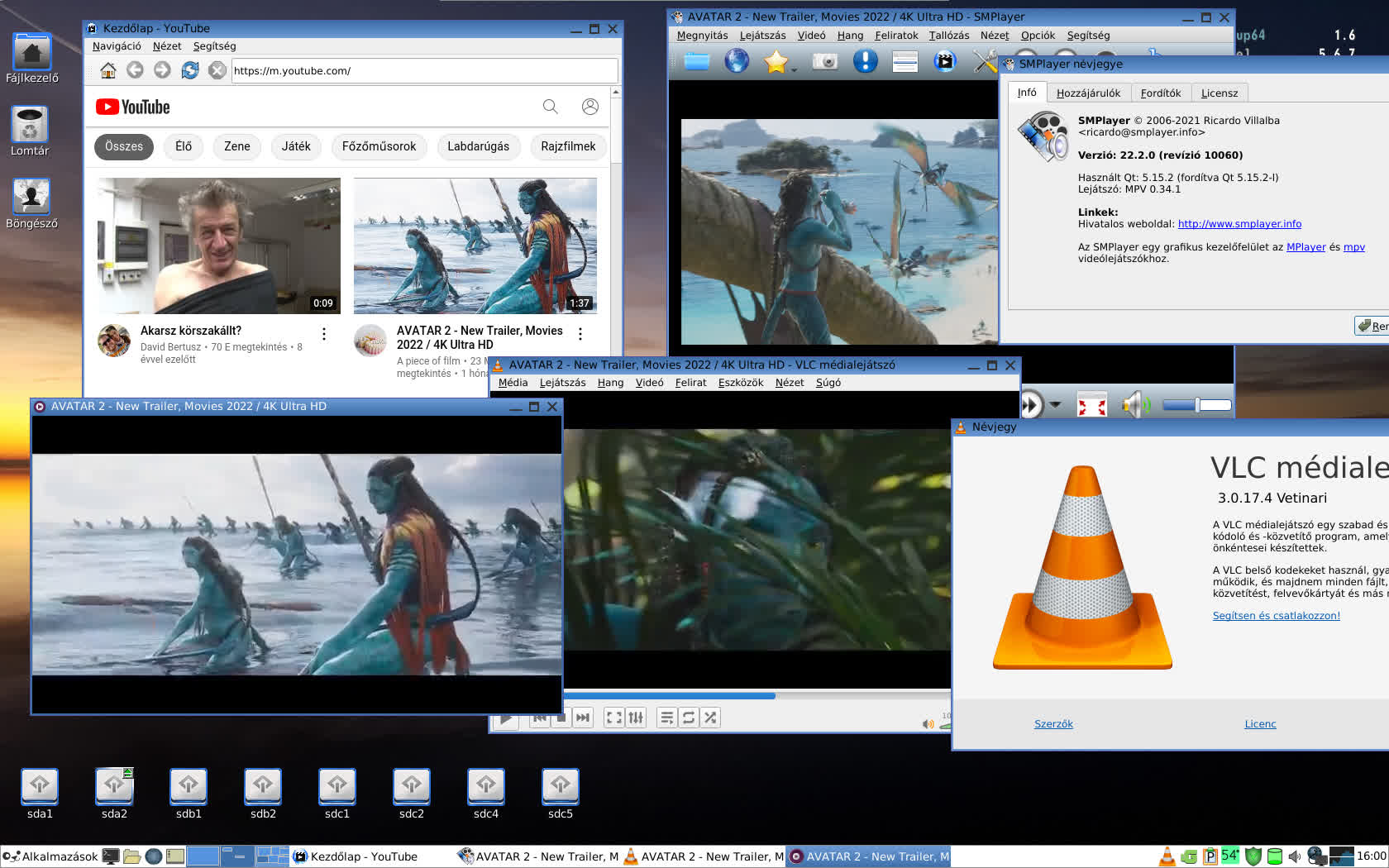Viewport: 1389px width, 868px height.
Task: Adjust the SMPlayer volume slider
Action: [1196, 405]
